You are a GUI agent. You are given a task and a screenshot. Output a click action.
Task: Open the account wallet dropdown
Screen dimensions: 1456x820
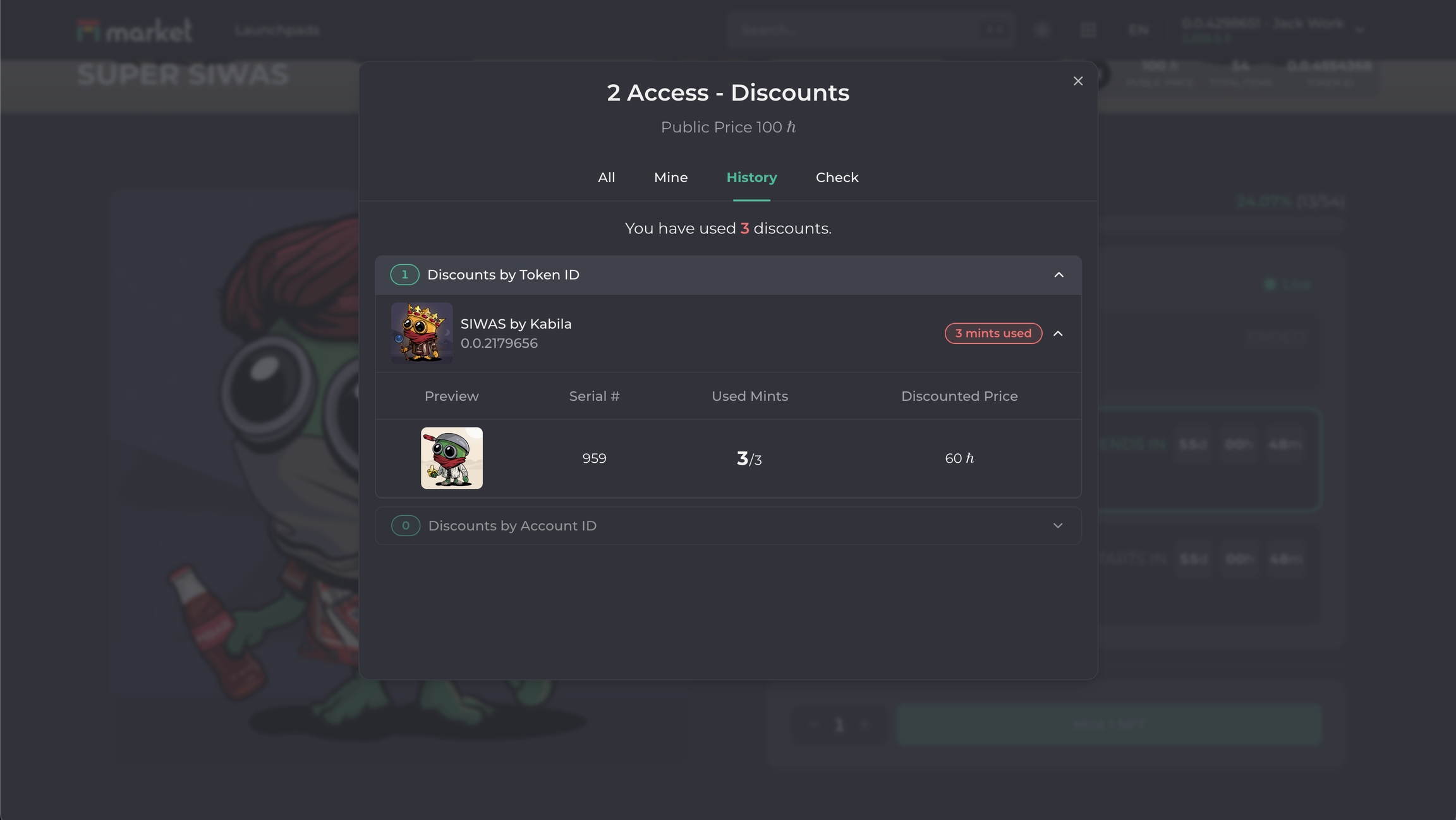coord(1273,30)
